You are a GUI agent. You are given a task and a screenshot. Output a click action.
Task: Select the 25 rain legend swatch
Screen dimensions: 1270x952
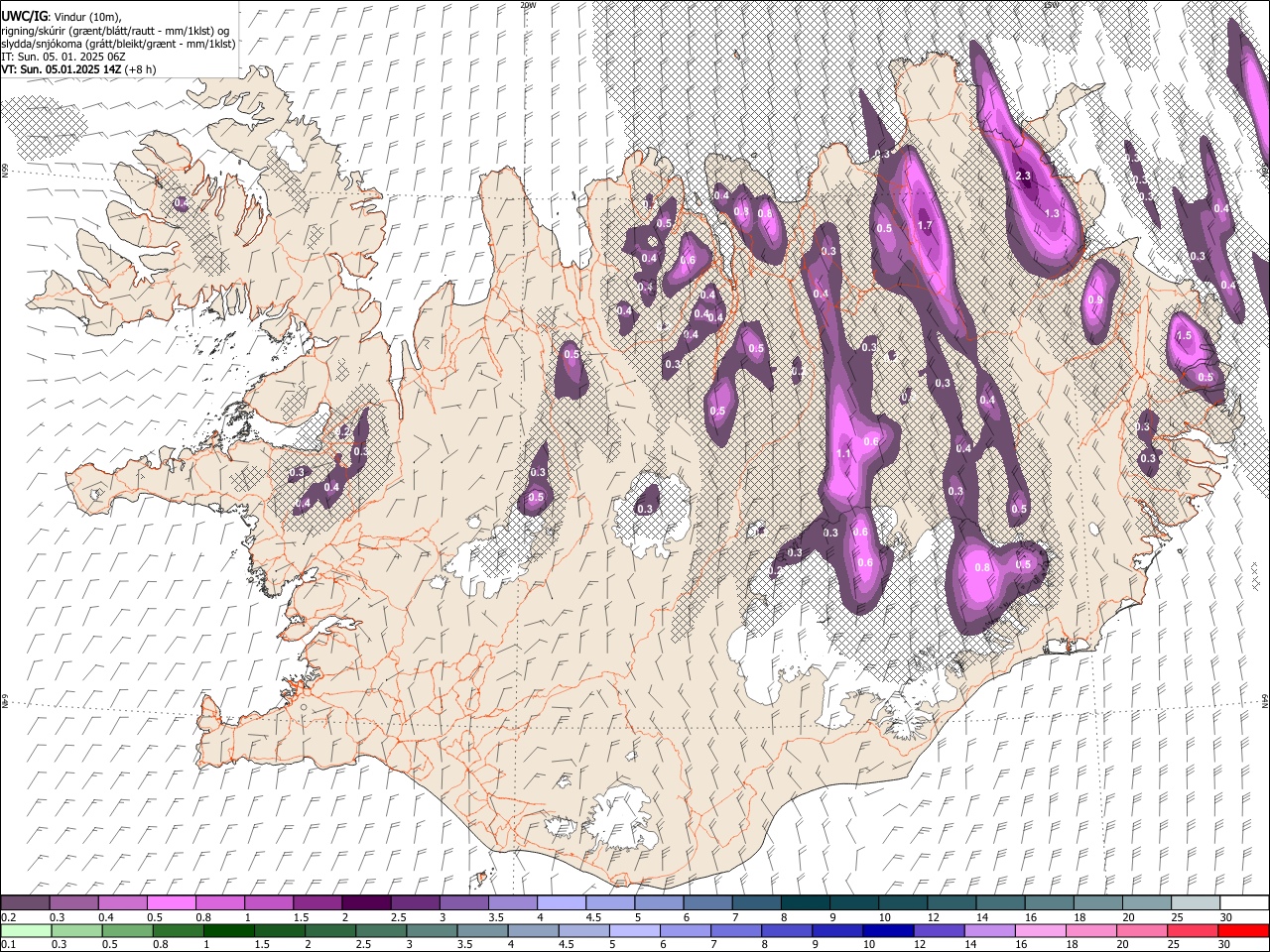[x=1191, y=930]
